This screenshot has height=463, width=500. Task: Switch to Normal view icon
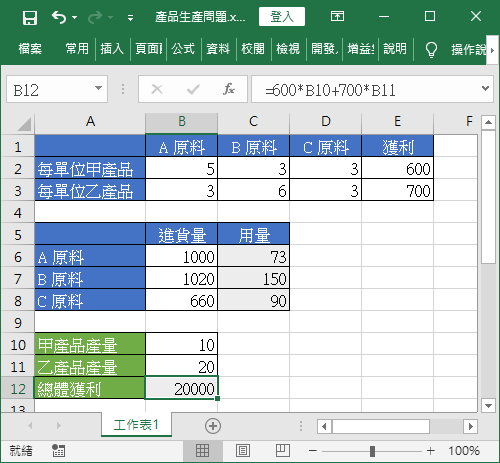click(202, 451)
